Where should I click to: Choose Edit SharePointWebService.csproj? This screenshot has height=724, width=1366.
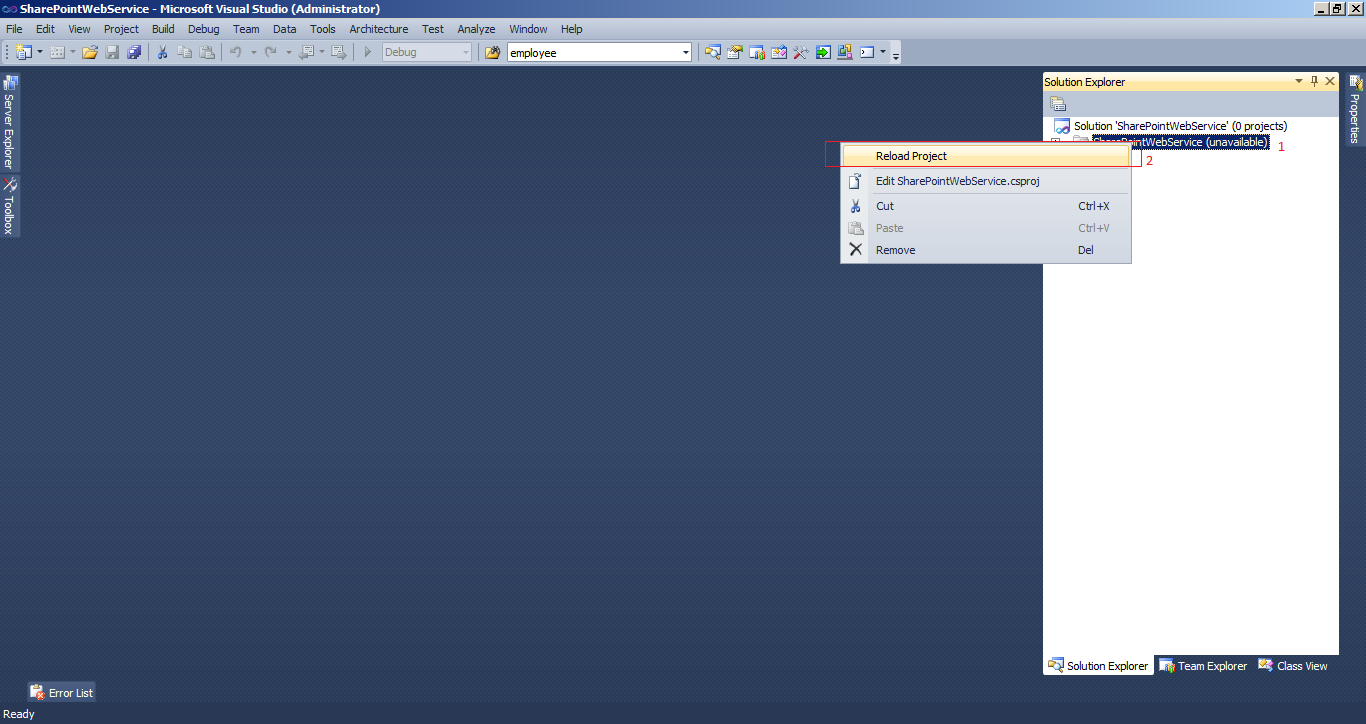pyautogui.click(x=986, y=181)
